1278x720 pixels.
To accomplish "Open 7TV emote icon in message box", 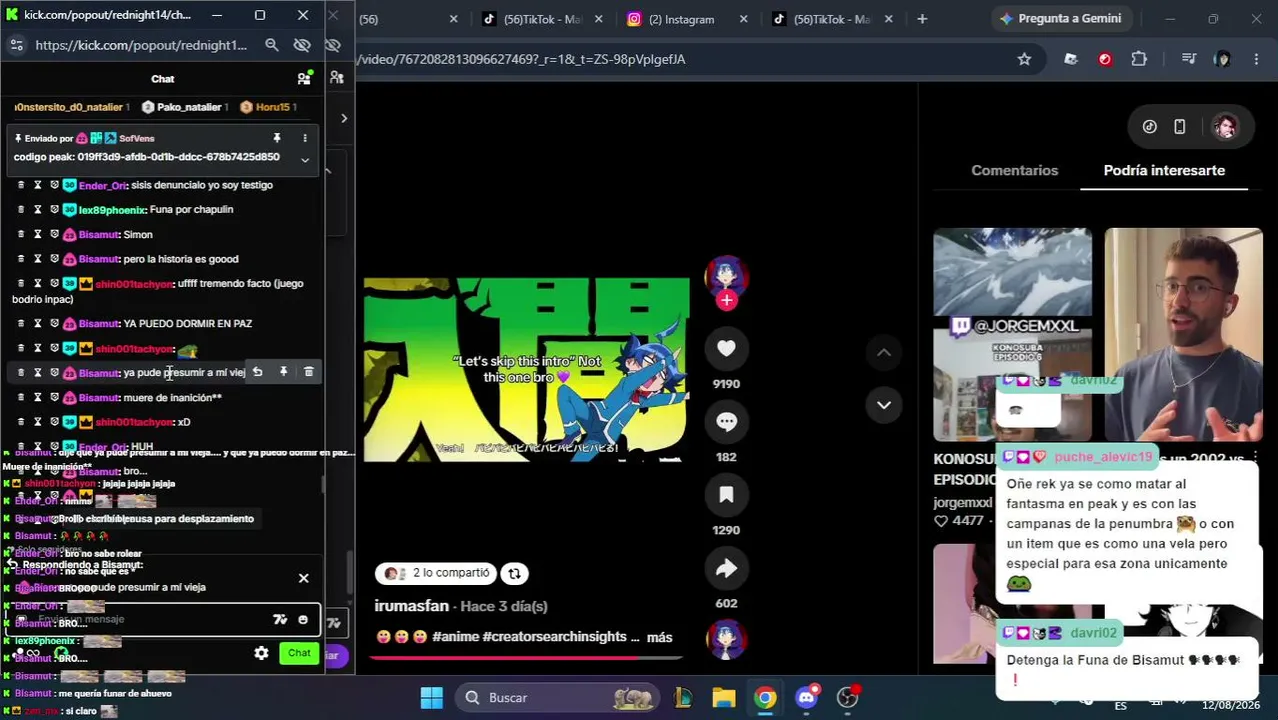I will click(x=280, y=620).
